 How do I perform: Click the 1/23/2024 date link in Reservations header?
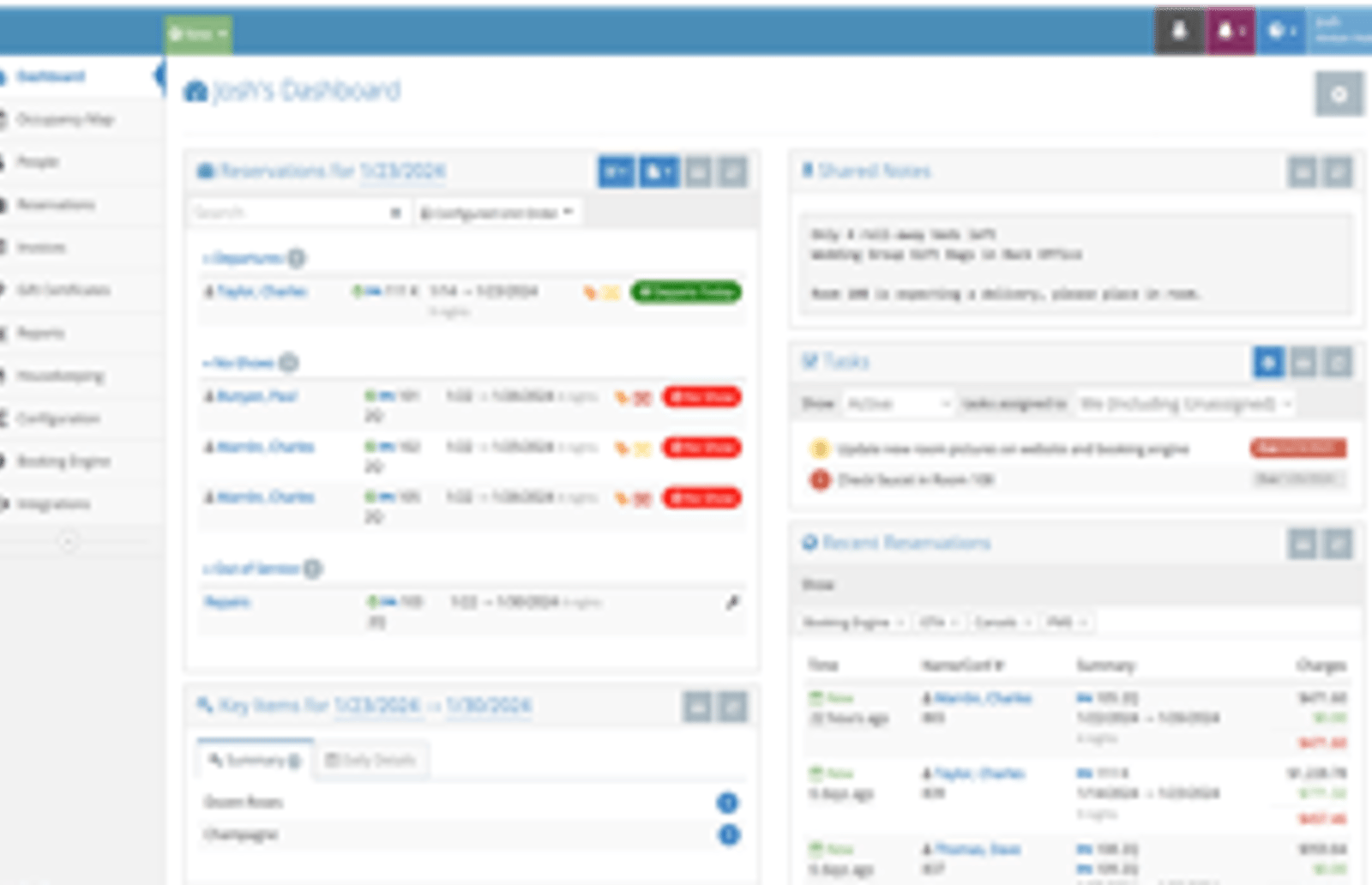pyautogui.click(x=402, y=171)
